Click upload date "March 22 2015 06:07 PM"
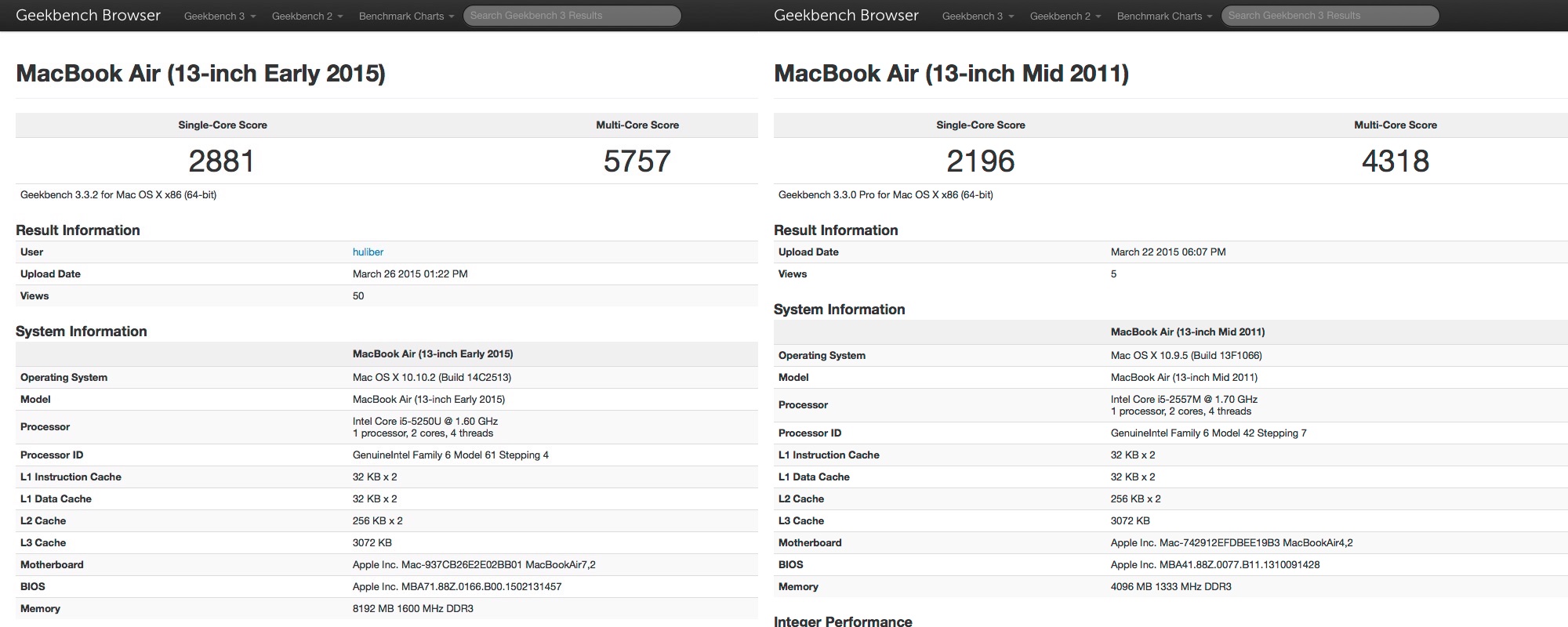This screenshot has height=627, width=1568. [x=1168, y=252]
